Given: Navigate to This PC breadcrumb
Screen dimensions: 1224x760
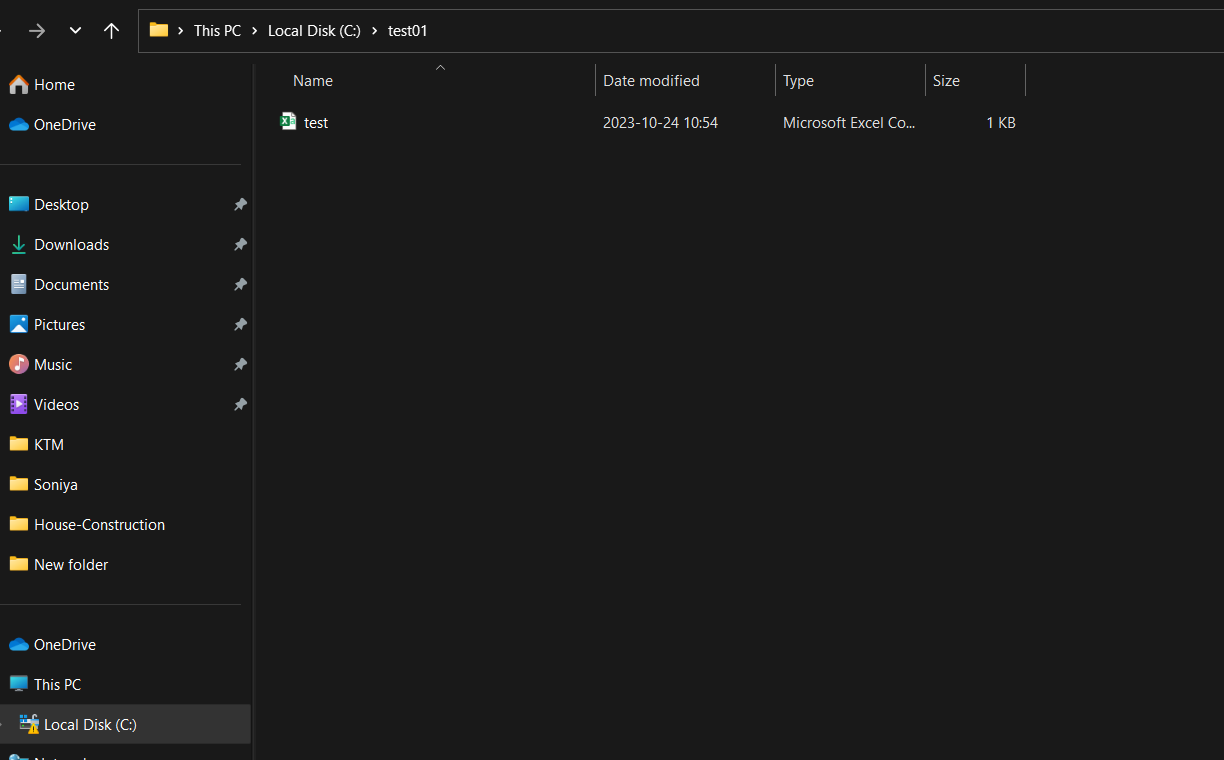Looking at the screenshot, I should (x=217, y=31).
